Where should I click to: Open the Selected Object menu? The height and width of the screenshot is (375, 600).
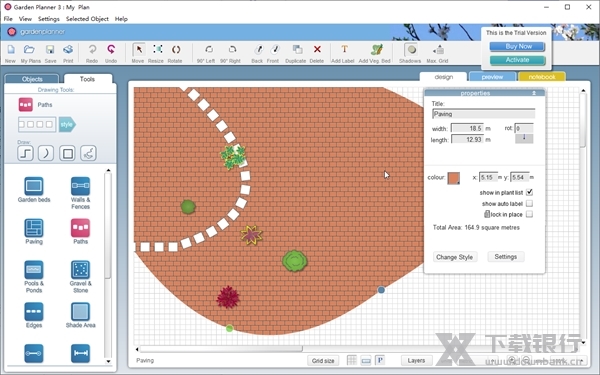tap(87, 19)
